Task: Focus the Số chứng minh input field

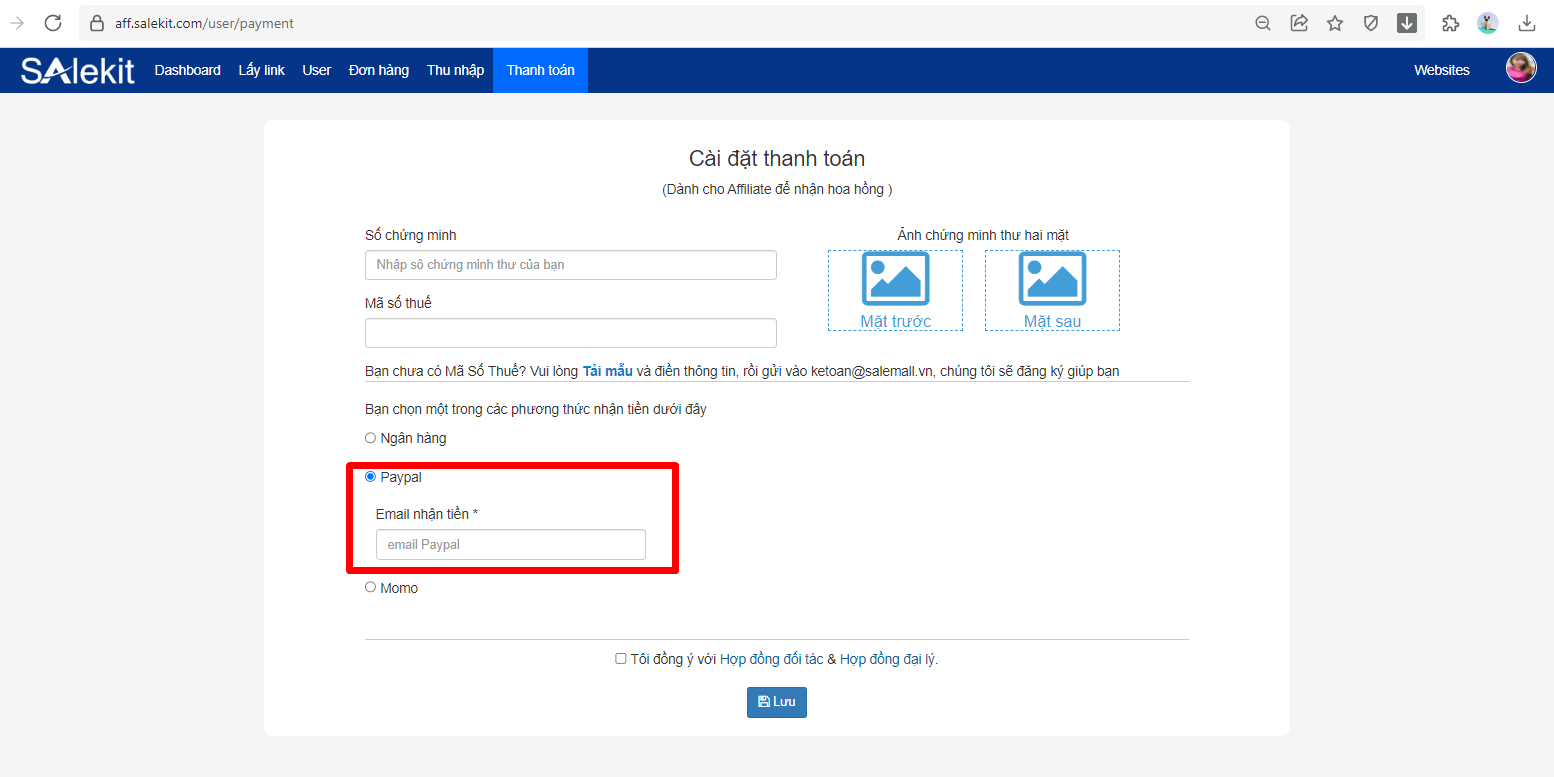Action: (x=571, y=265)
